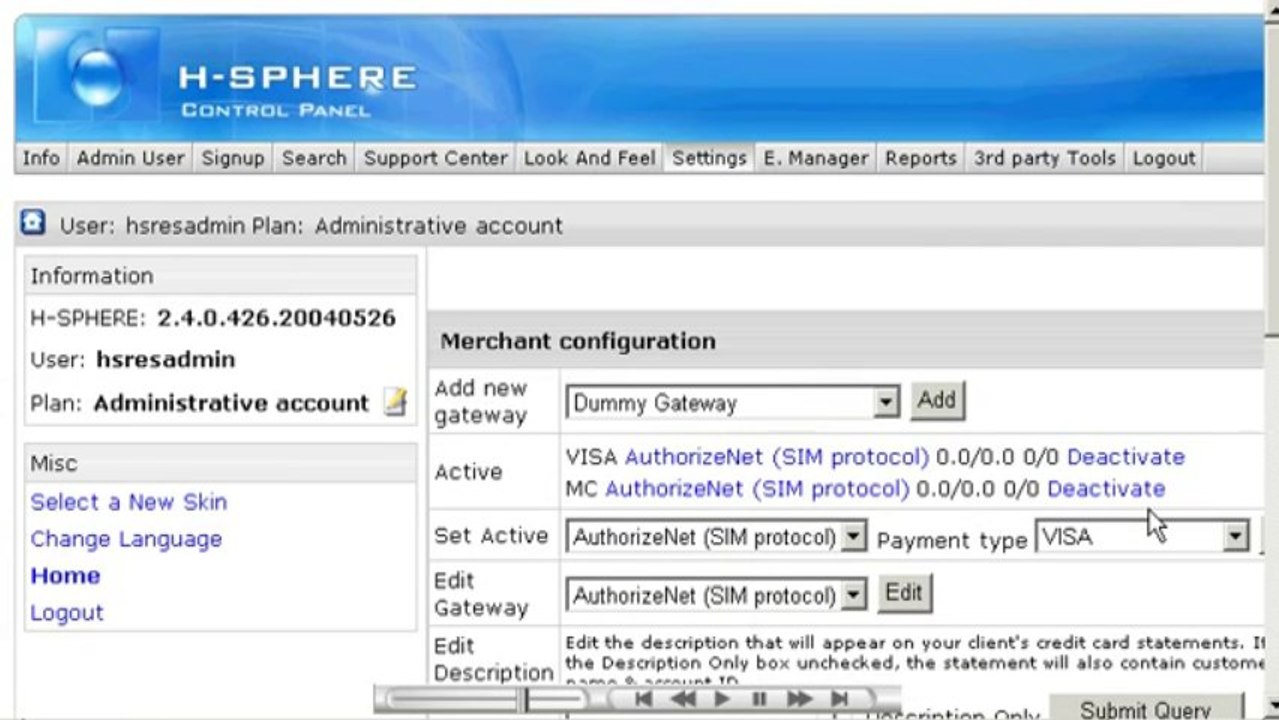The height and width of the screenshot is (720, 1279).
Task: Click the Misc panel header
Action: 220,464
